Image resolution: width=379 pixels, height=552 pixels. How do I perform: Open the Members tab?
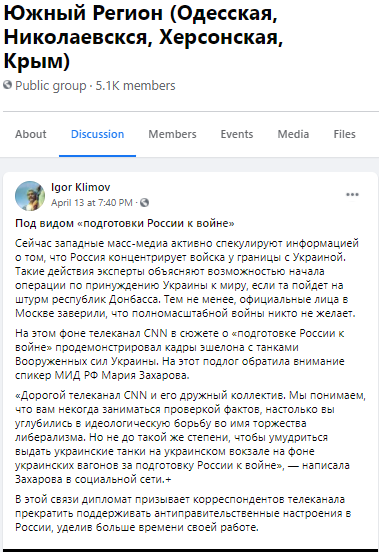pos(172,134)
